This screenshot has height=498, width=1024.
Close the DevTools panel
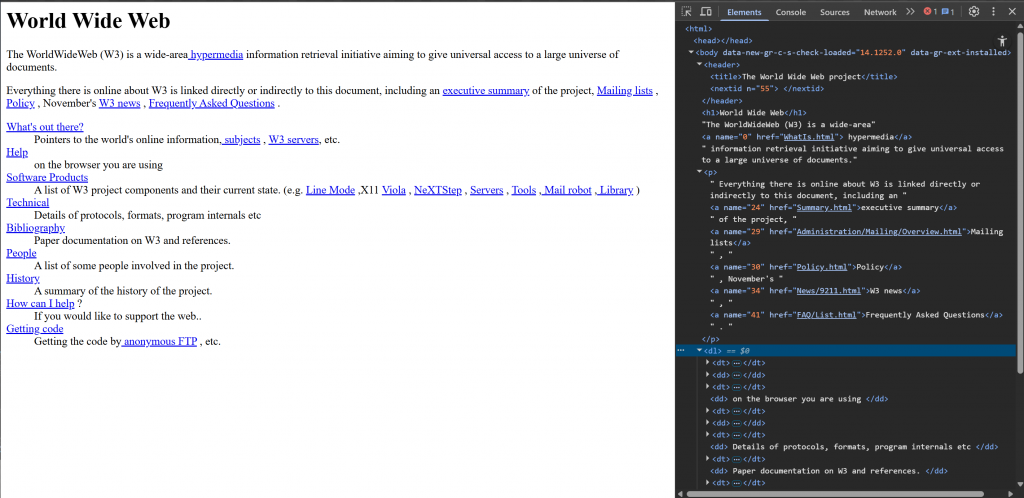[1012, 12]
